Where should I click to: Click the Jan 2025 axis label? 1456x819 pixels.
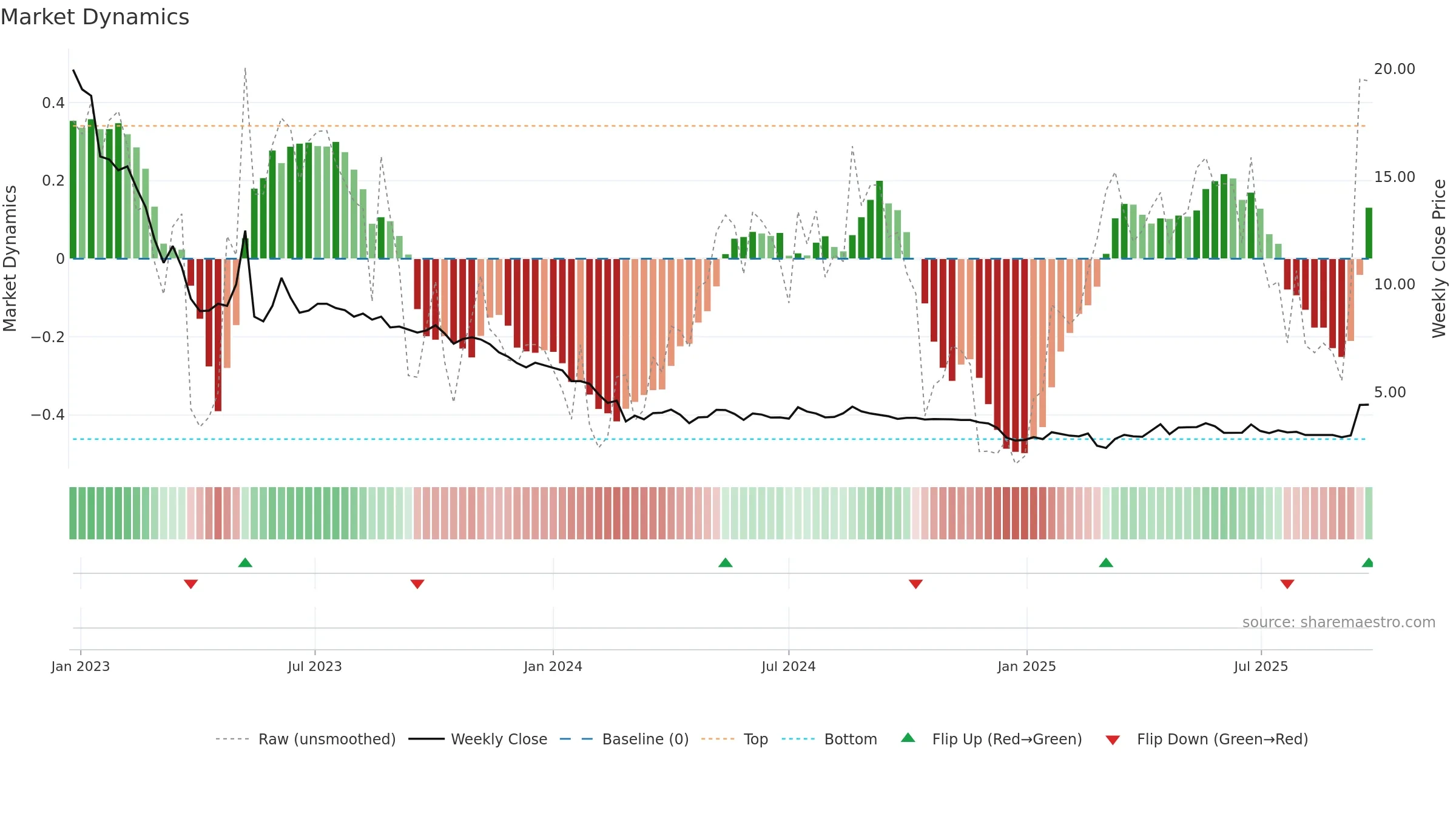(x=1027, y=666)
